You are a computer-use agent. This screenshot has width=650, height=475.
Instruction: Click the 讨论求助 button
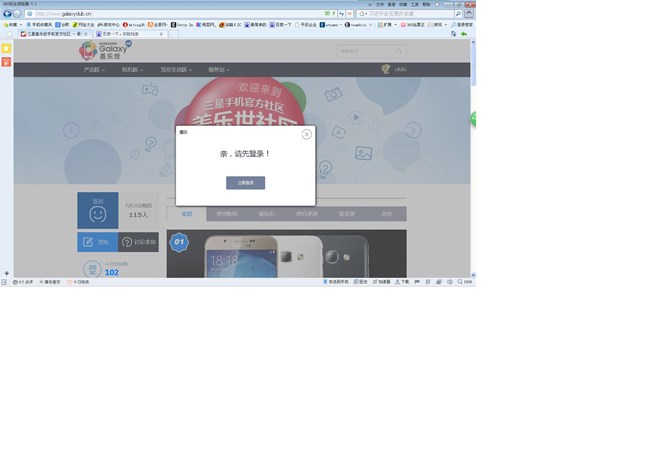tap(138, 242)
